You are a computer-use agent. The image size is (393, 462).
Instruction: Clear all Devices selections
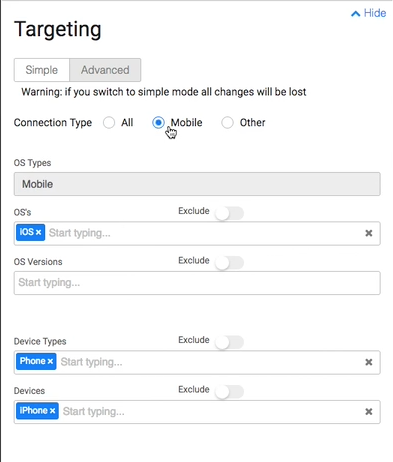point(369,412)
